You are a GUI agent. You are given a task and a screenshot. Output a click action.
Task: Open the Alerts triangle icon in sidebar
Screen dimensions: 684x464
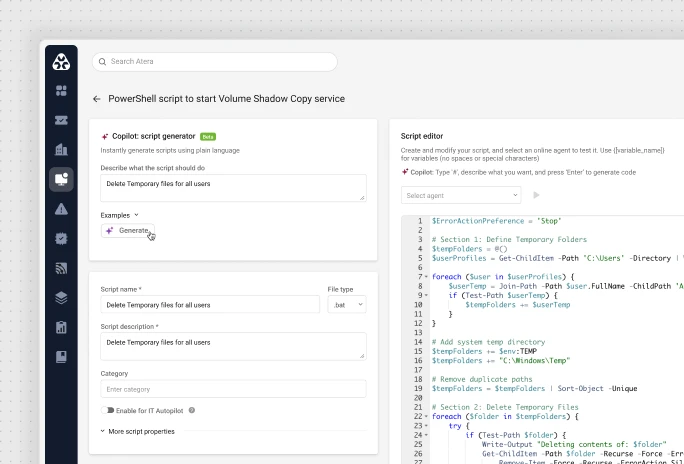61,209
